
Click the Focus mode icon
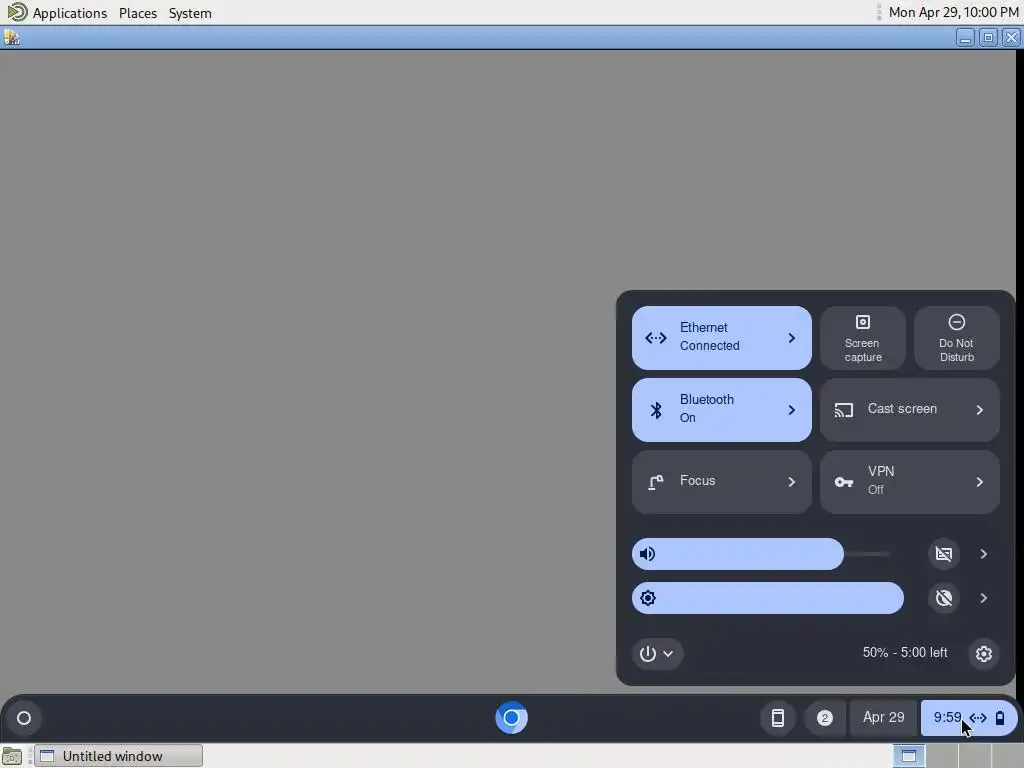tap(656, 482)
